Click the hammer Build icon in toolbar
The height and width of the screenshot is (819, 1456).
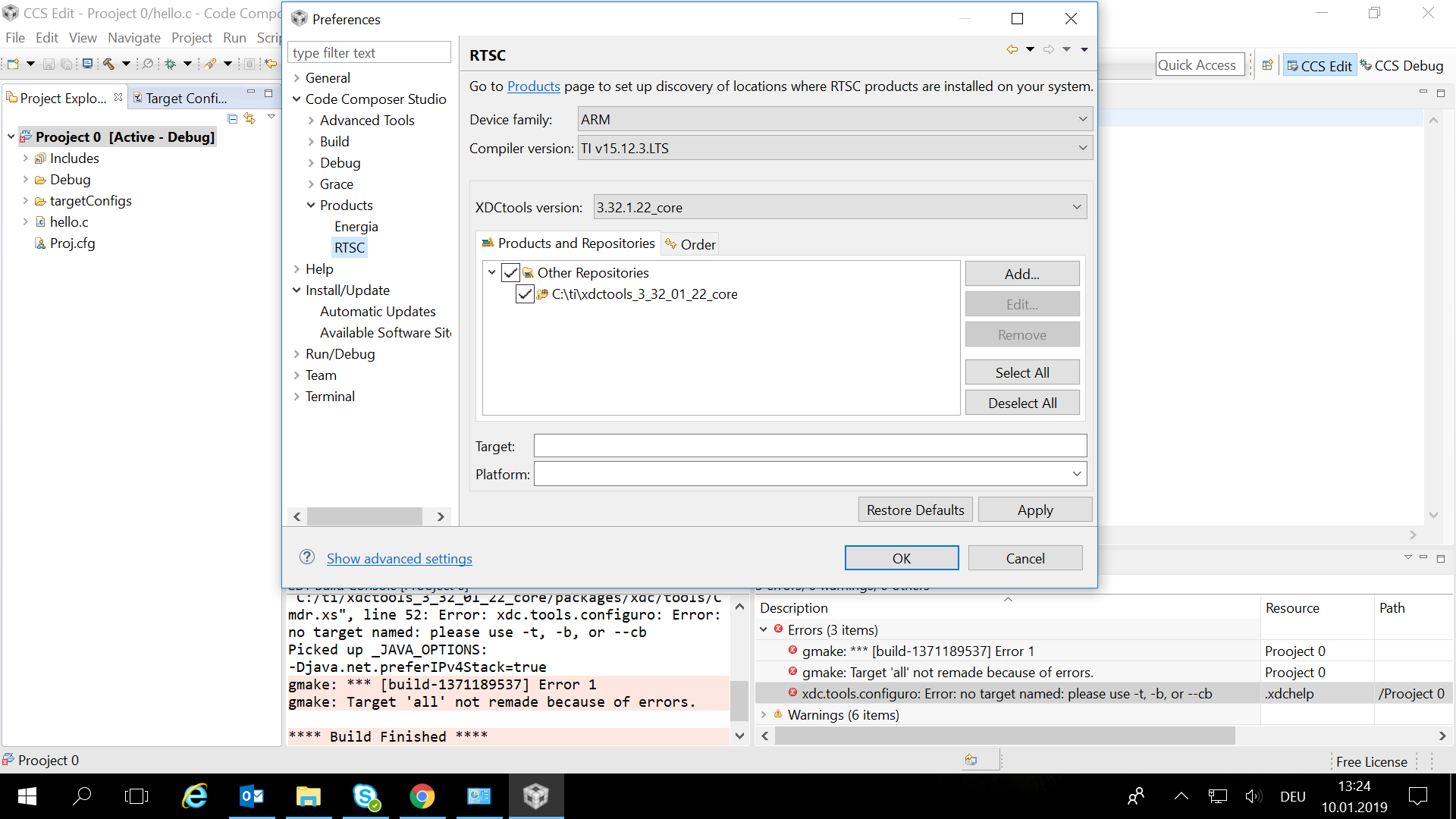109,64
